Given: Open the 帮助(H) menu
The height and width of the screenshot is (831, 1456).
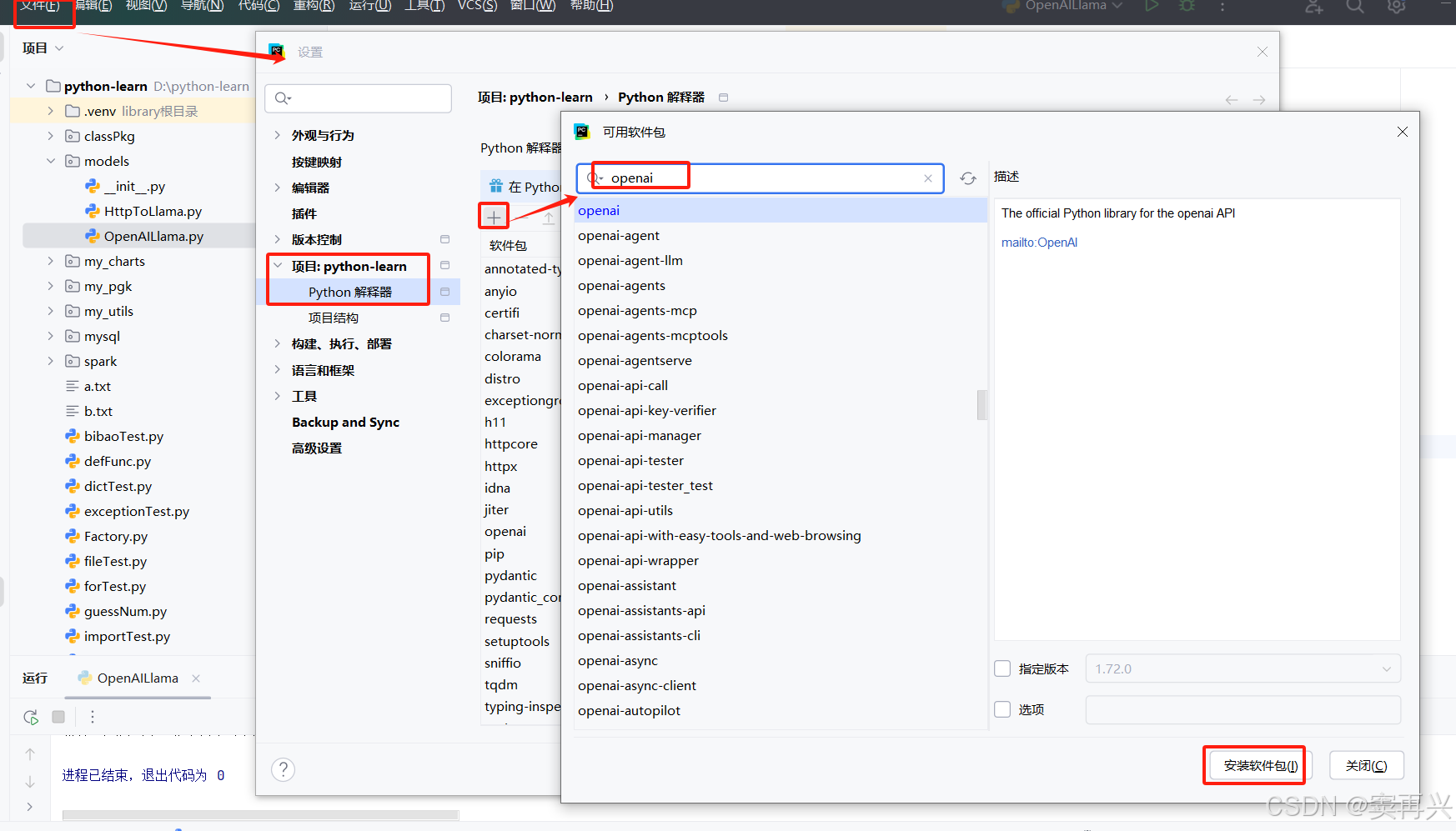Looking at the screenshot, I should (x=591, y=6).
